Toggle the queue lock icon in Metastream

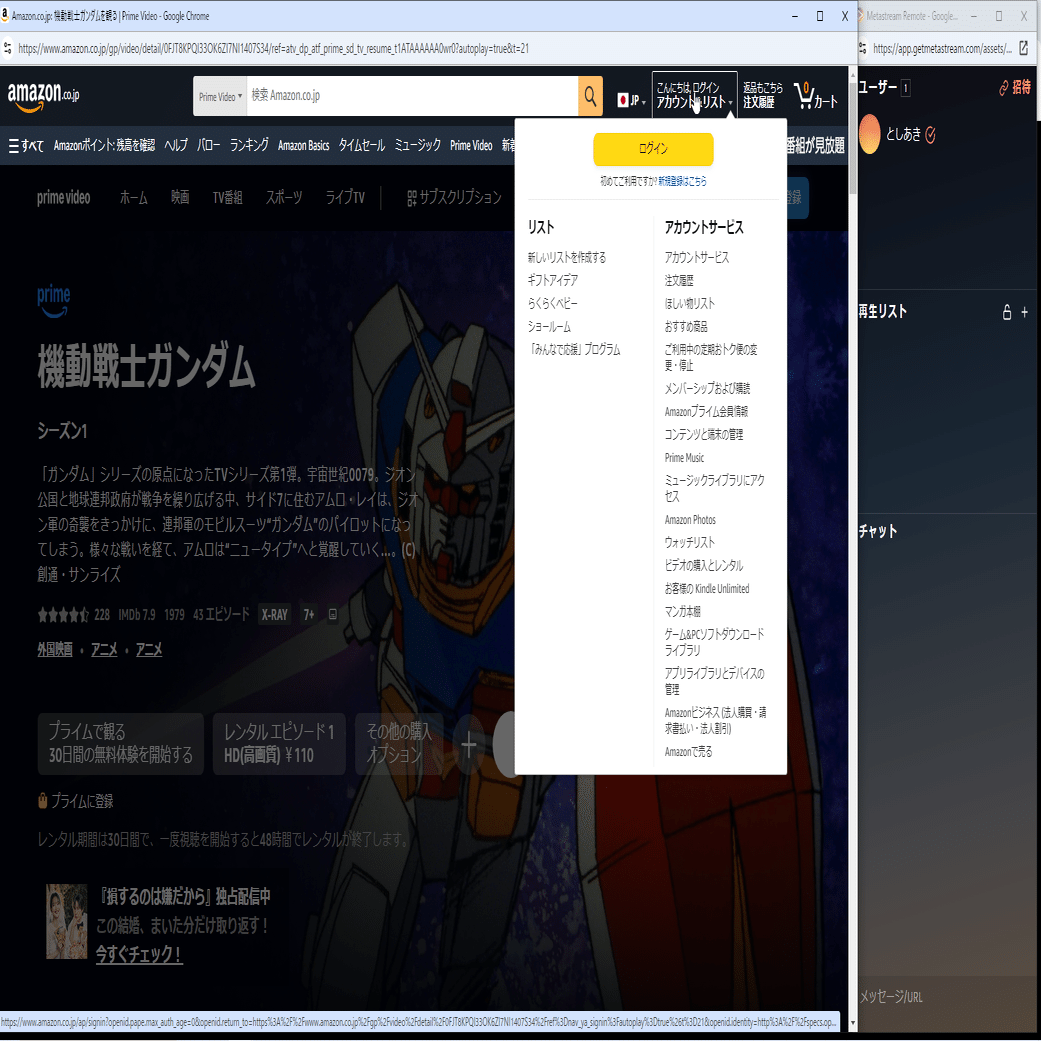1007,312
